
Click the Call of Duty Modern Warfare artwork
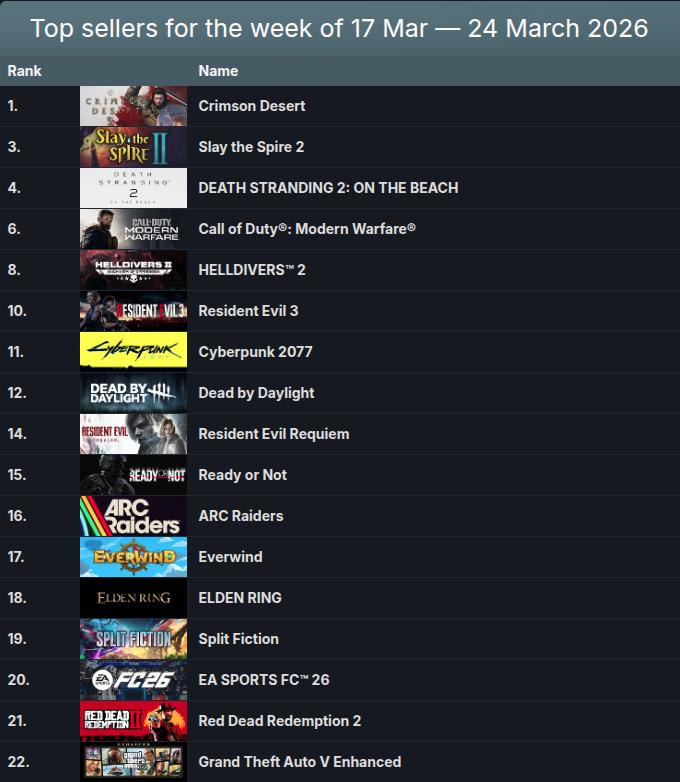[133, 229]
